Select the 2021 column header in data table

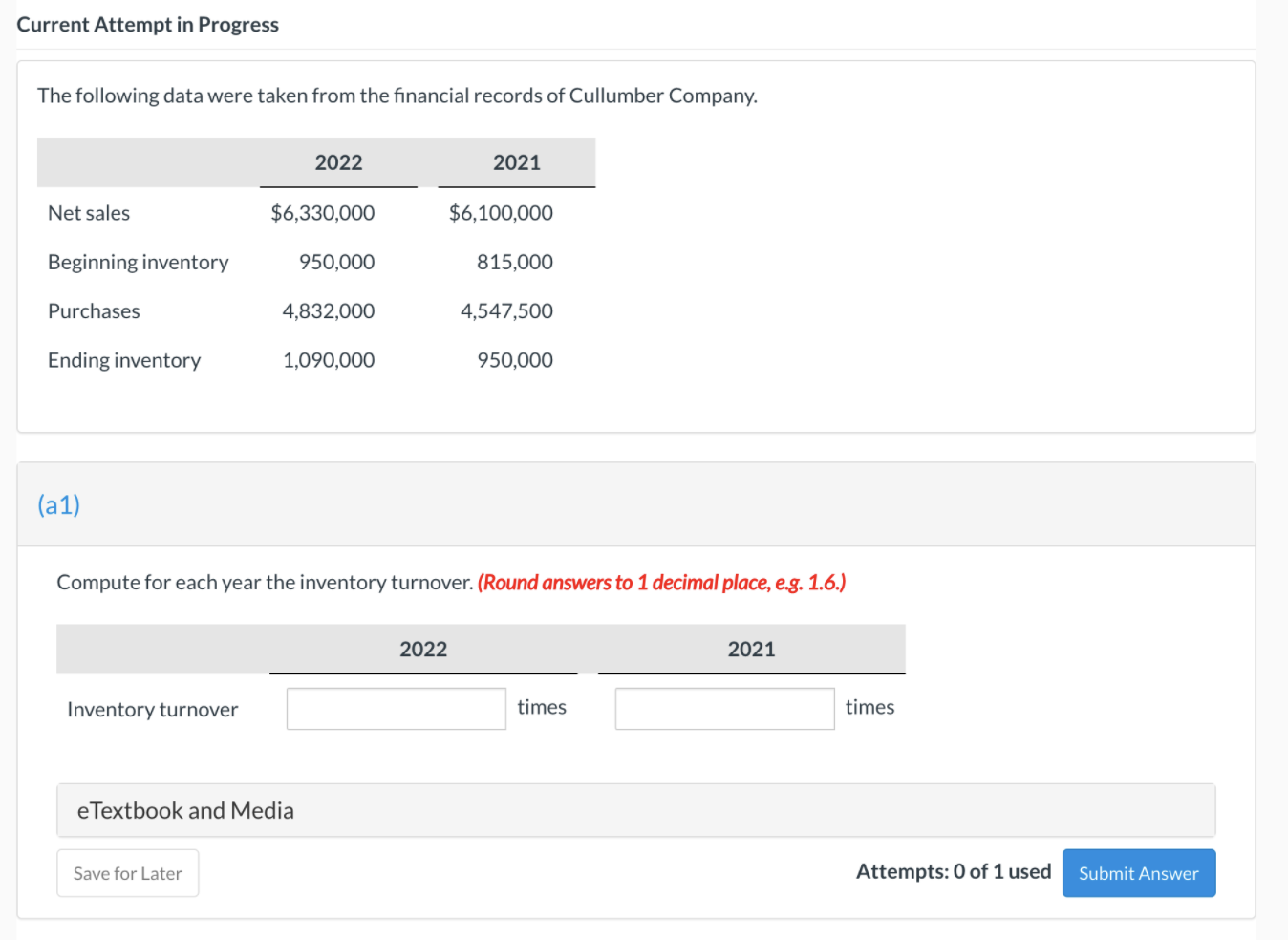pyautogui.click(x=516, y=162)
